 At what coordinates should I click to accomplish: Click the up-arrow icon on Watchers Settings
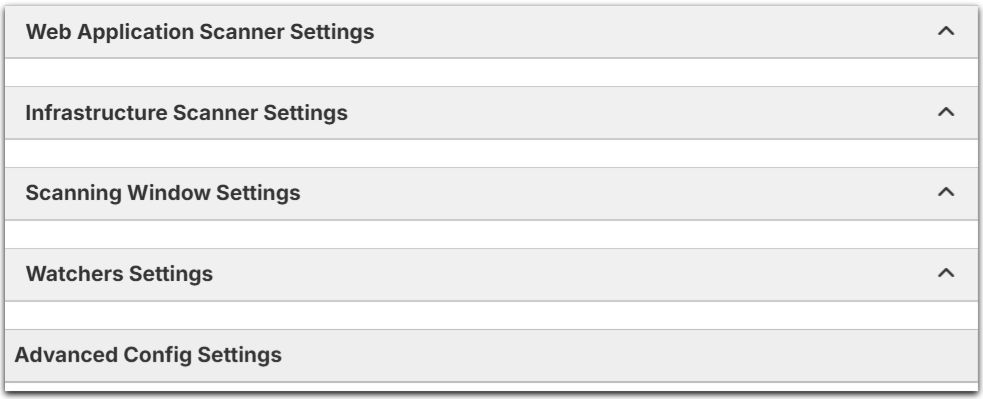[x=945, y=273]
